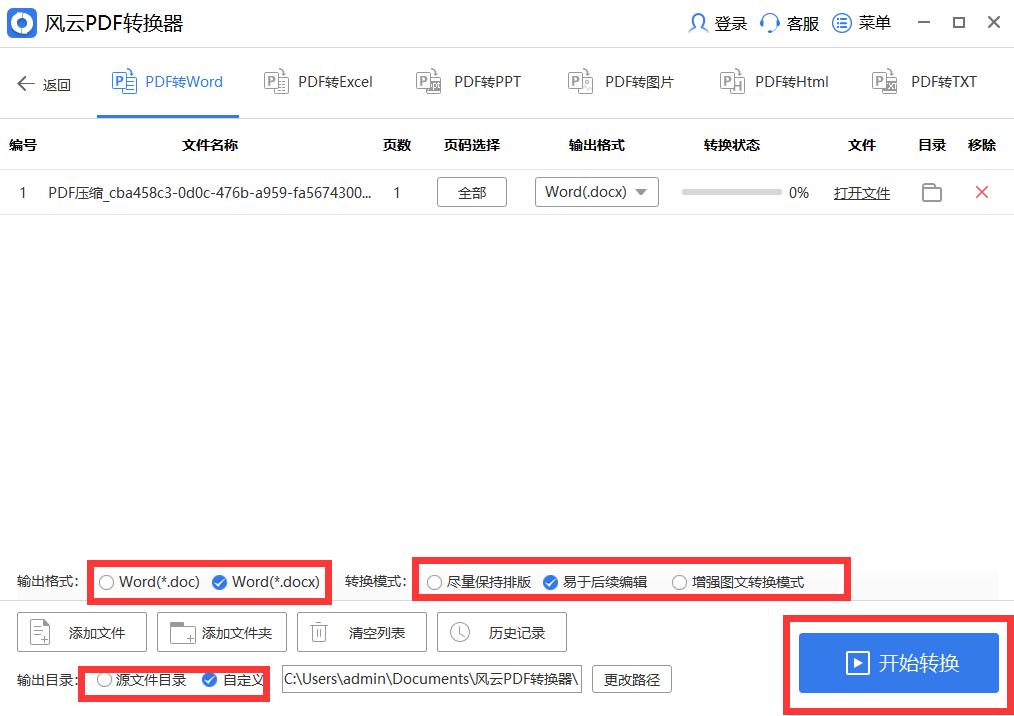Switch to PDF转图片 tab label
Image resolution: width=1014 pixels, height=716 pixels.
tap(639, 82)
